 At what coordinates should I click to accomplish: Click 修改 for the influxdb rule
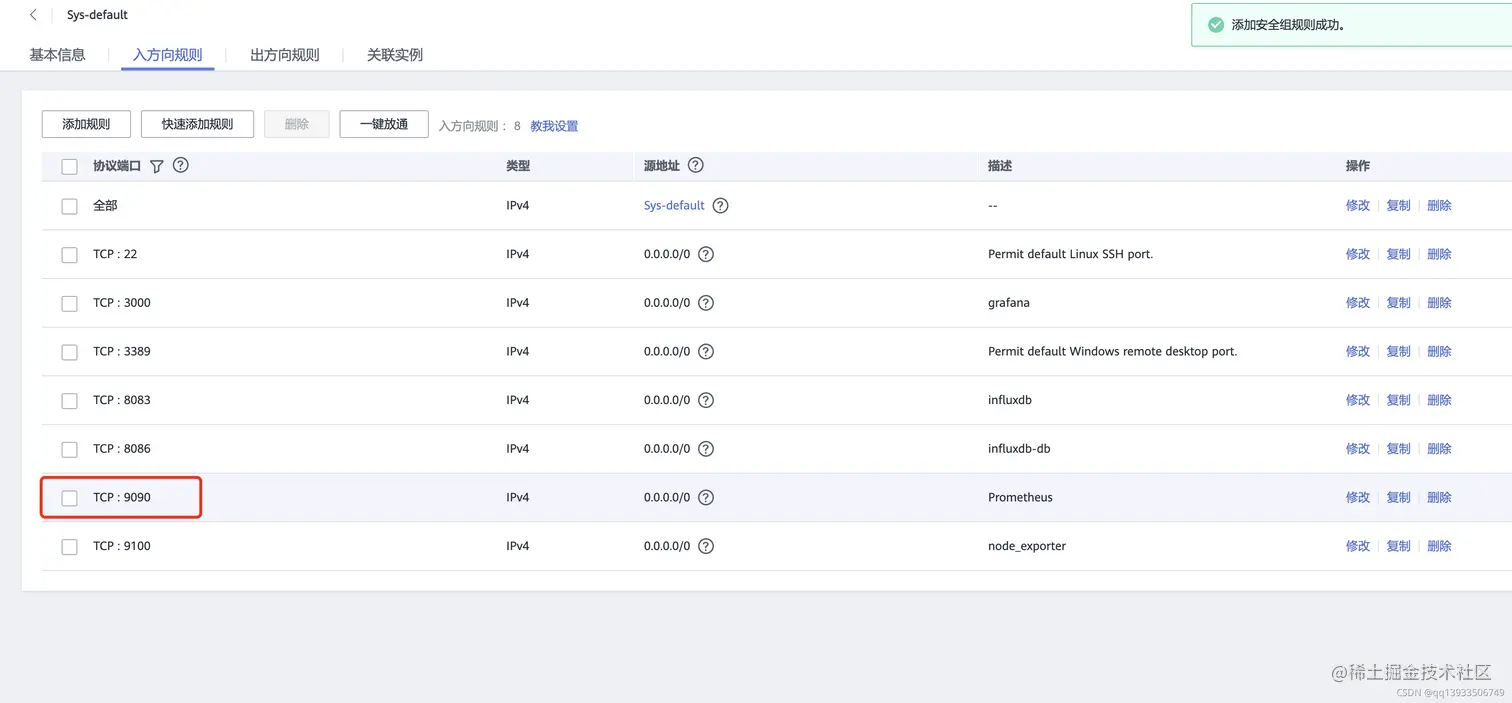click(1357, 400)
